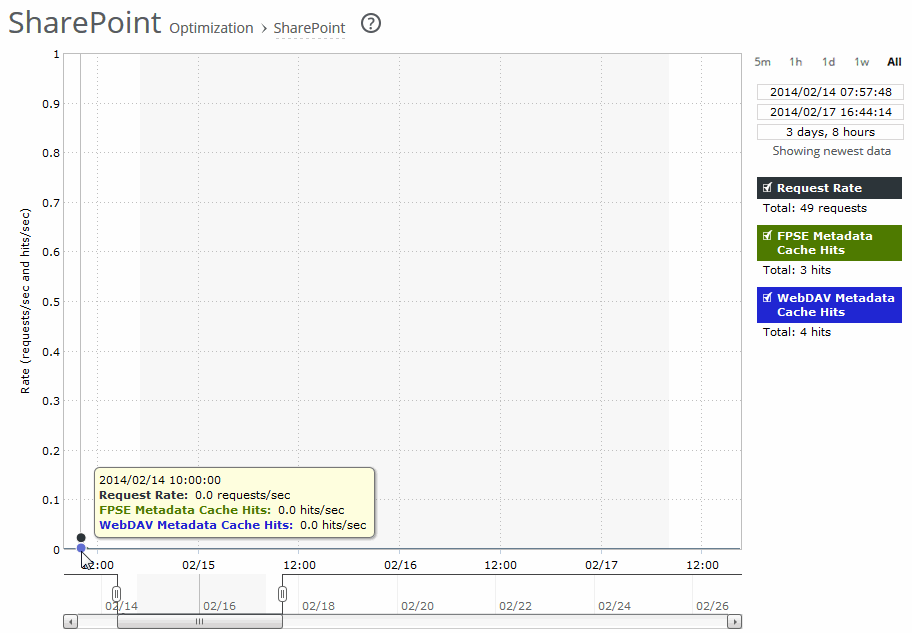Select the 1w time range
Viewport: 912px width, 633px height.
coord(861,62)
